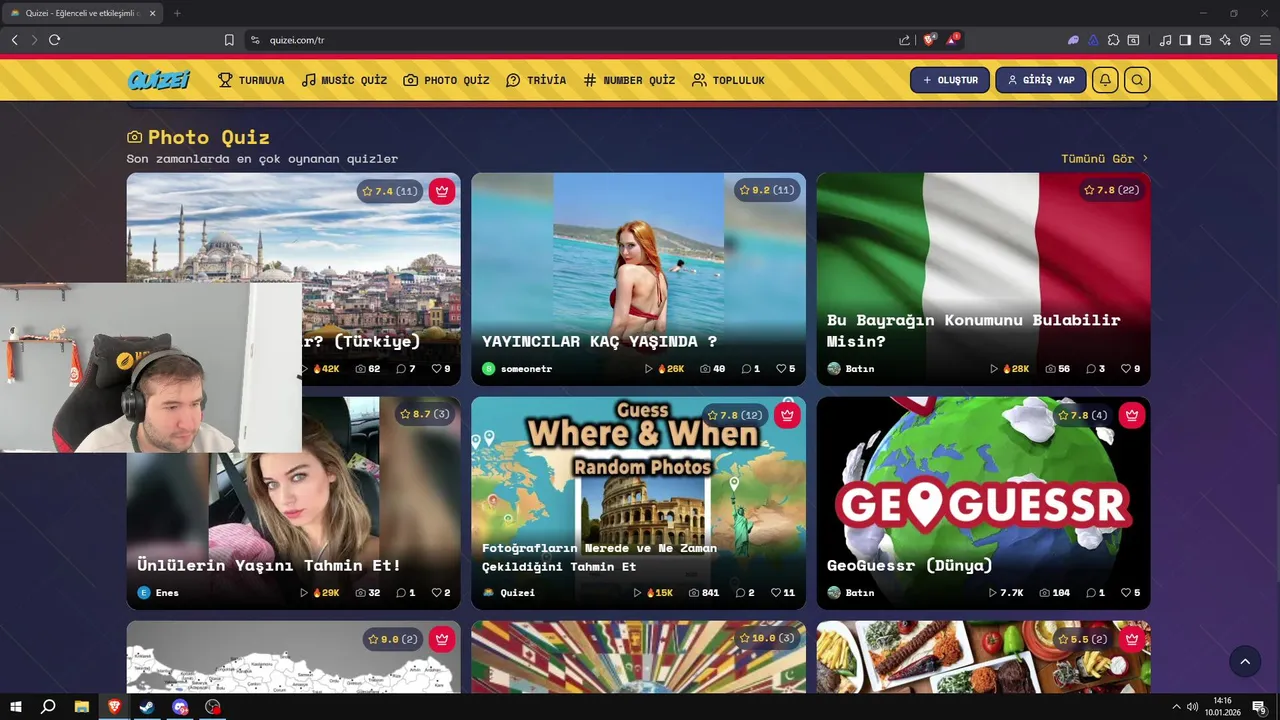Click the play count icon on Ünlülerin quiz
Image resolution: width=1280 pixels, height=720 pixels.
pyautogui.click(x=304, y=593)
